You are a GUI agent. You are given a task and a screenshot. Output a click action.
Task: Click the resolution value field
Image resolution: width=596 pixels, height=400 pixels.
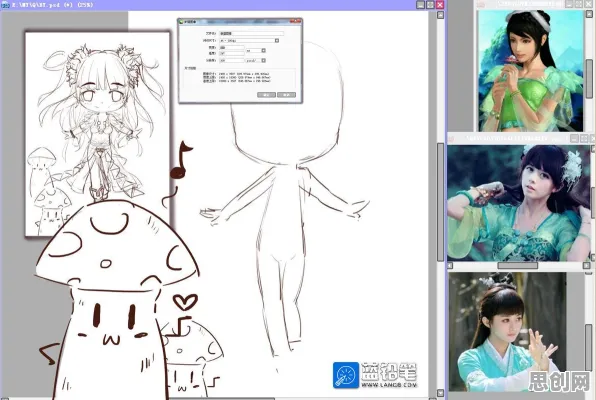[231, 60]
